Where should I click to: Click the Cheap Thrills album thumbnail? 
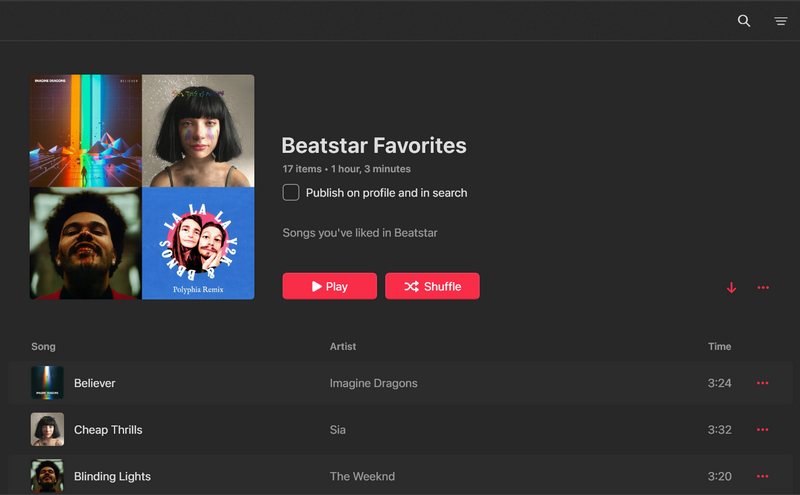47,430
